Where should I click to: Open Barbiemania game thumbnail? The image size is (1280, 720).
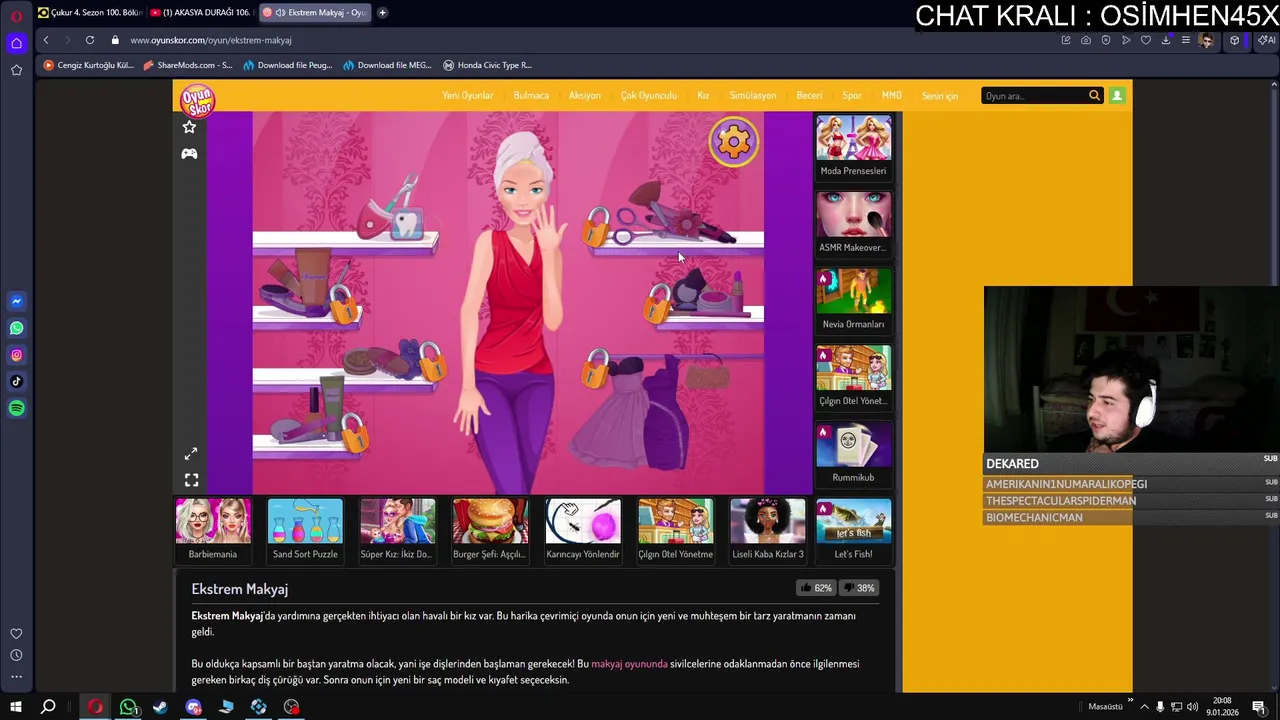pos(213,530)
